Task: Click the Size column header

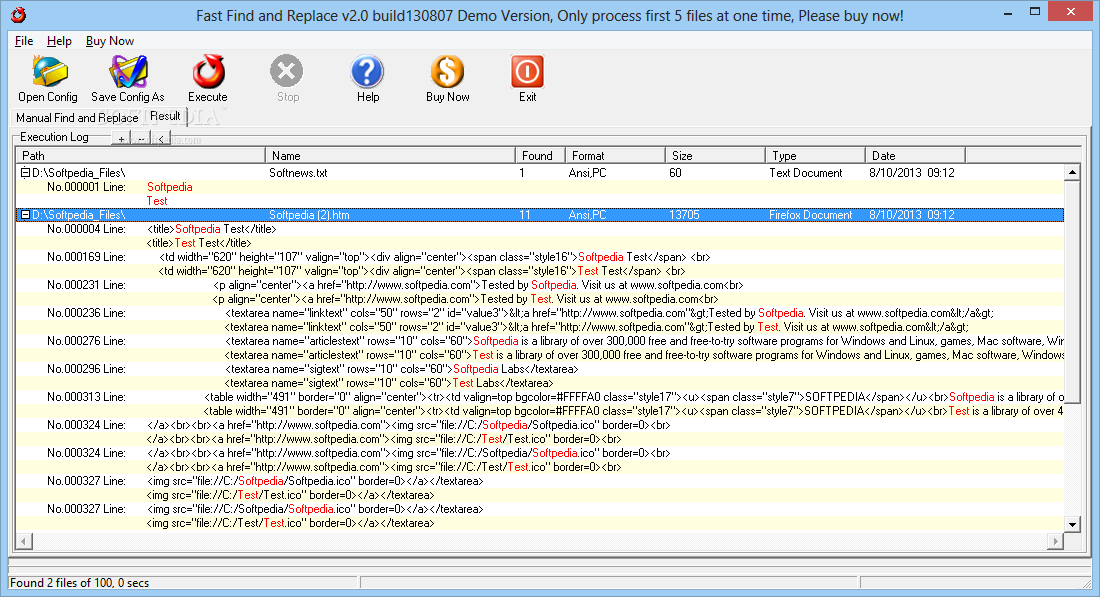Action: (715, 156)
